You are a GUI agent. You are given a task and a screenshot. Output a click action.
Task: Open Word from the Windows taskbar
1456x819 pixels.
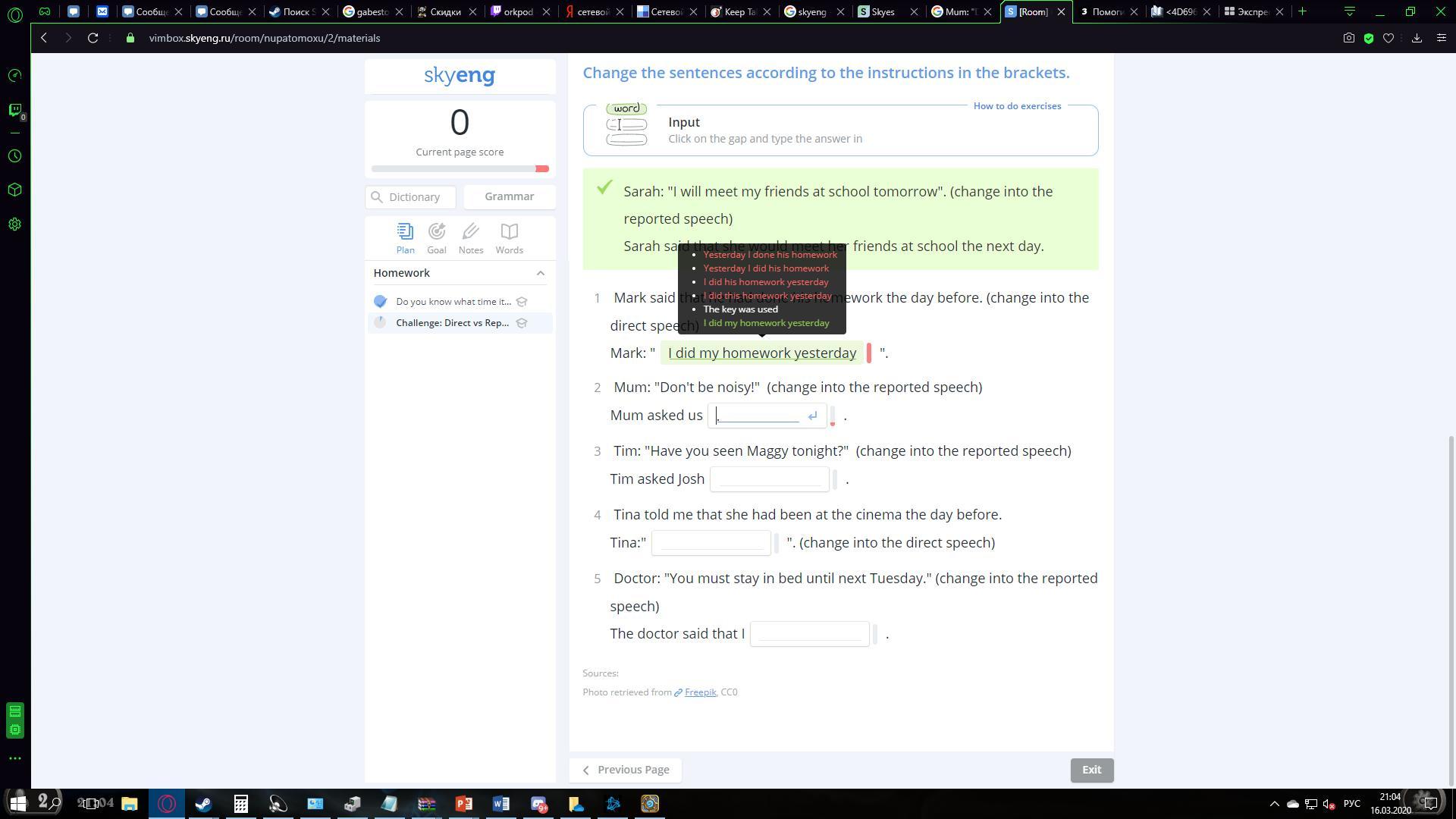(500, 804)
